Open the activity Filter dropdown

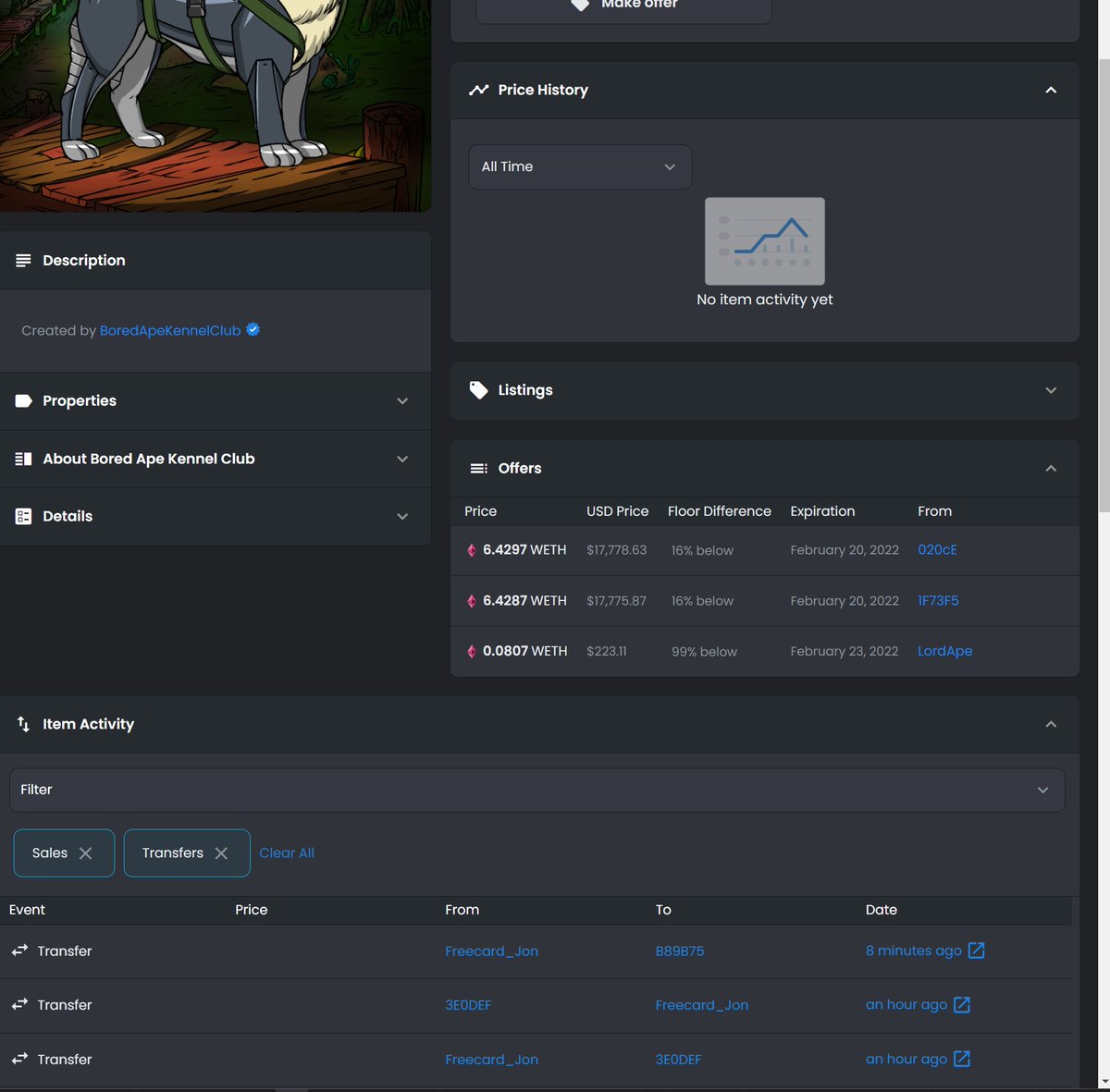click(537, 790)
